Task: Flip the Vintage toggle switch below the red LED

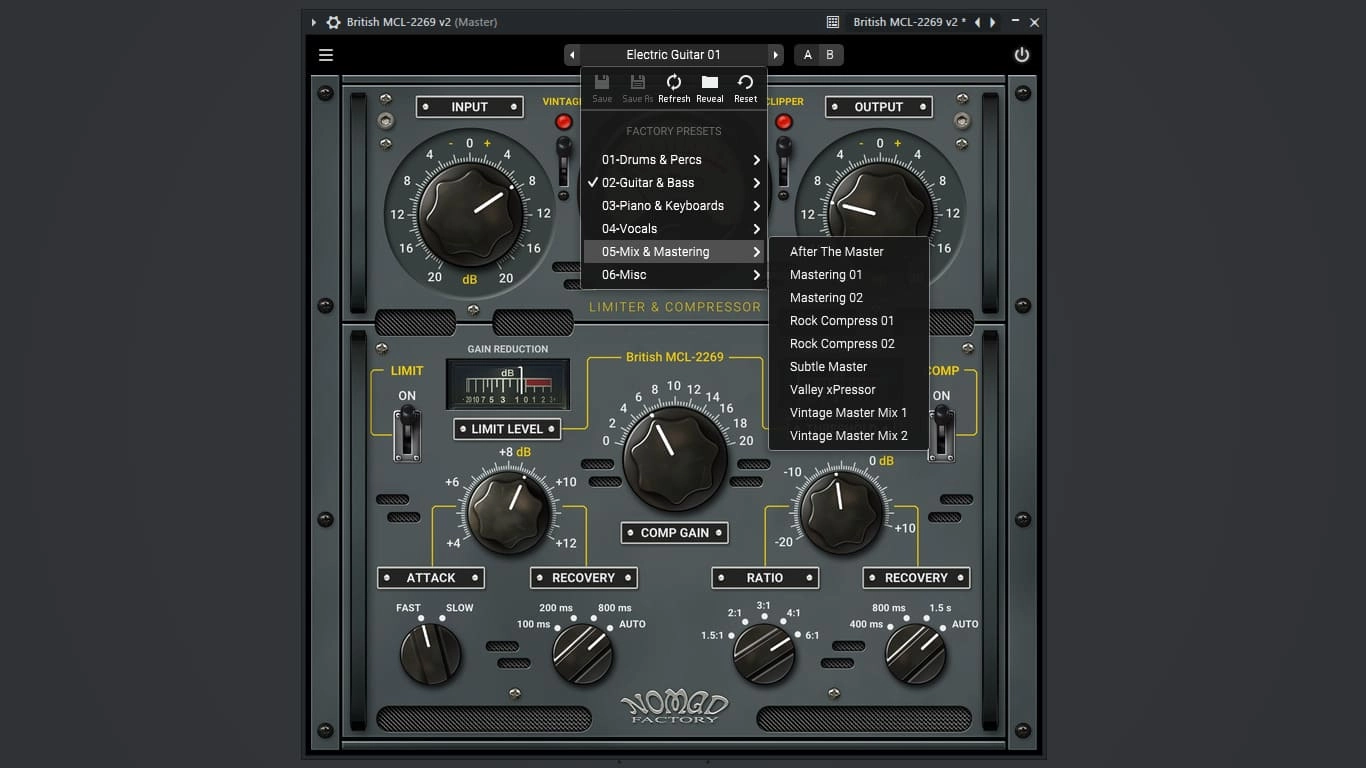Action: (564, 160)
